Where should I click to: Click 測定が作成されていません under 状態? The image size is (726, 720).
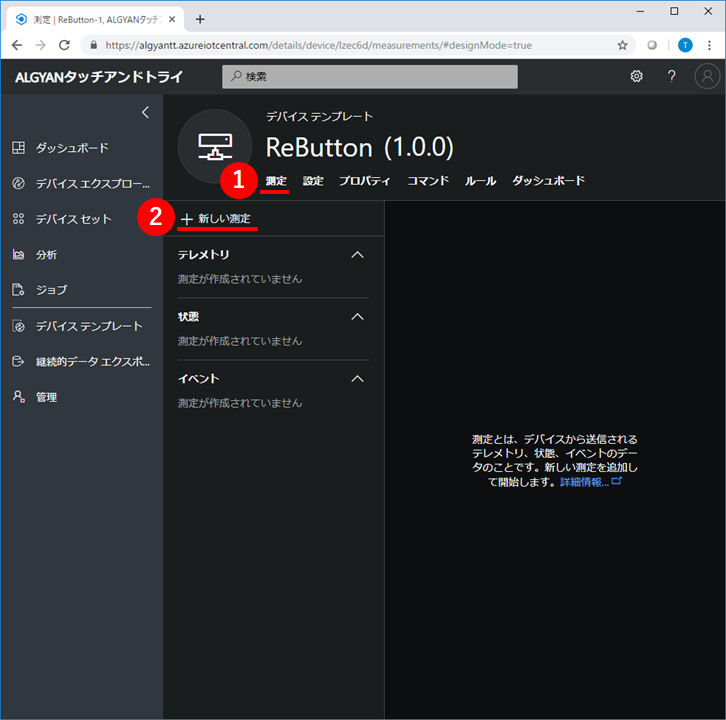click(240, 341)
